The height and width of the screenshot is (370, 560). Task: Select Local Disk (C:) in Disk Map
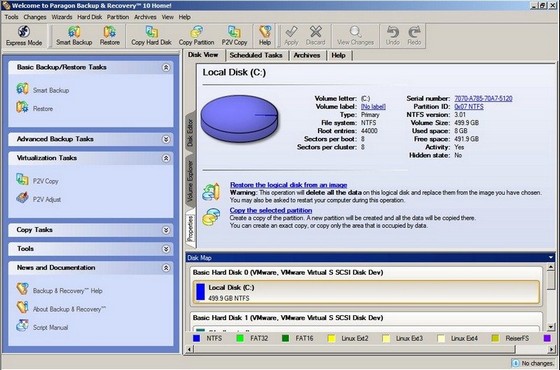(x=366, y=292)
